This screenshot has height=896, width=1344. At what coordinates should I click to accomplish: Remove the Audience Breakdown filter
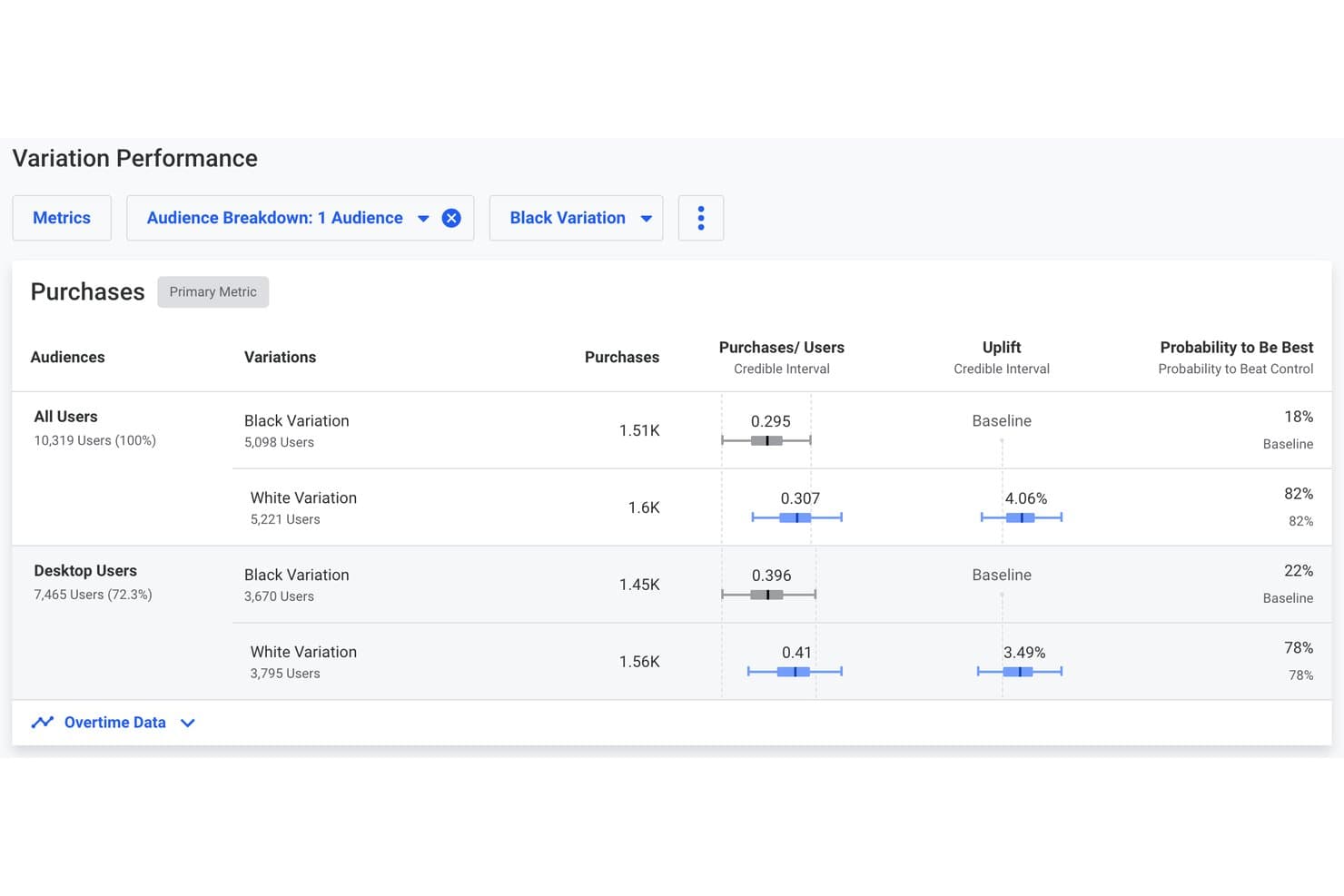(451, 218)
